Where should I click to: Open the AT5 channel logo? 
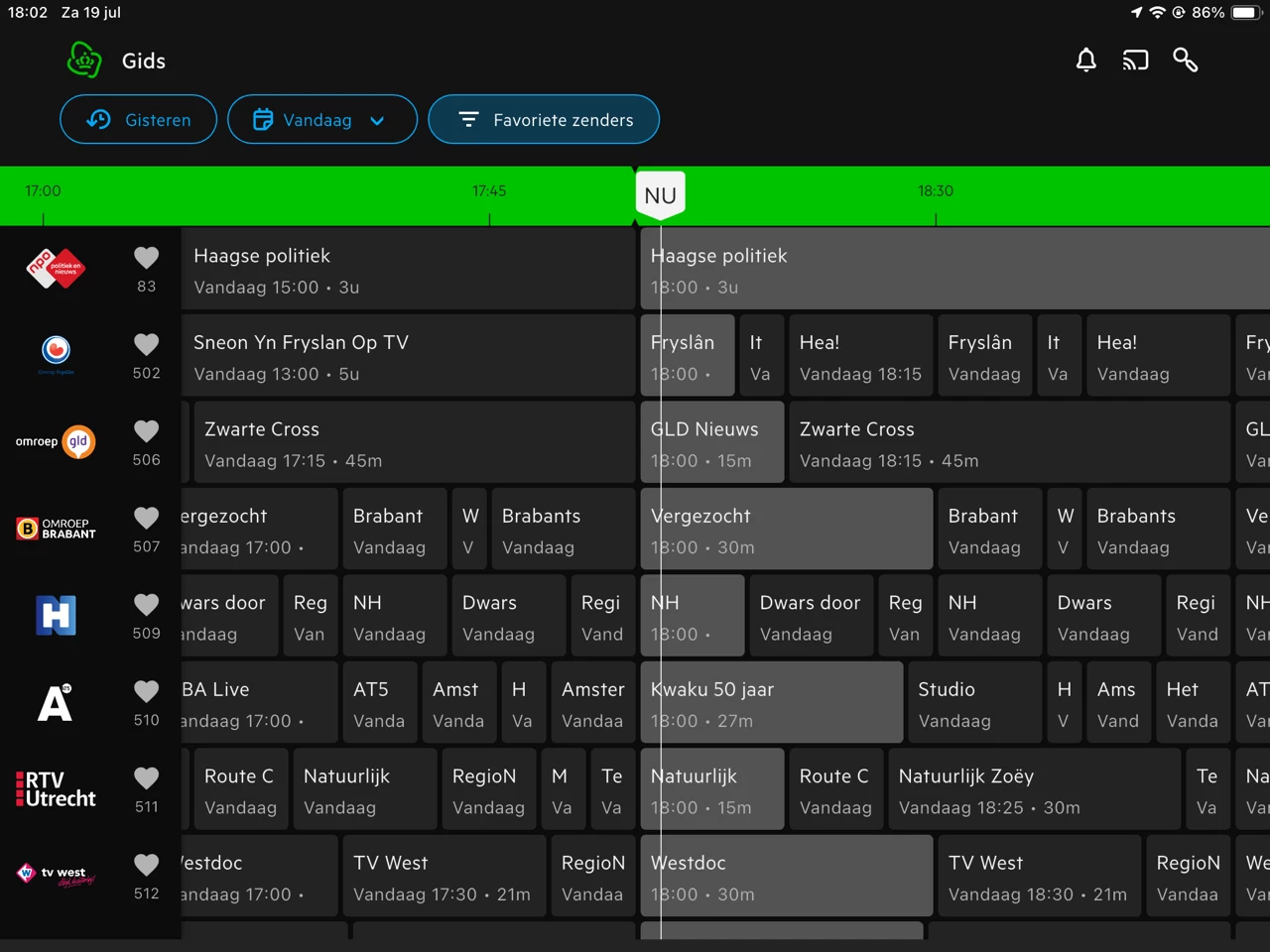[56, 702]
